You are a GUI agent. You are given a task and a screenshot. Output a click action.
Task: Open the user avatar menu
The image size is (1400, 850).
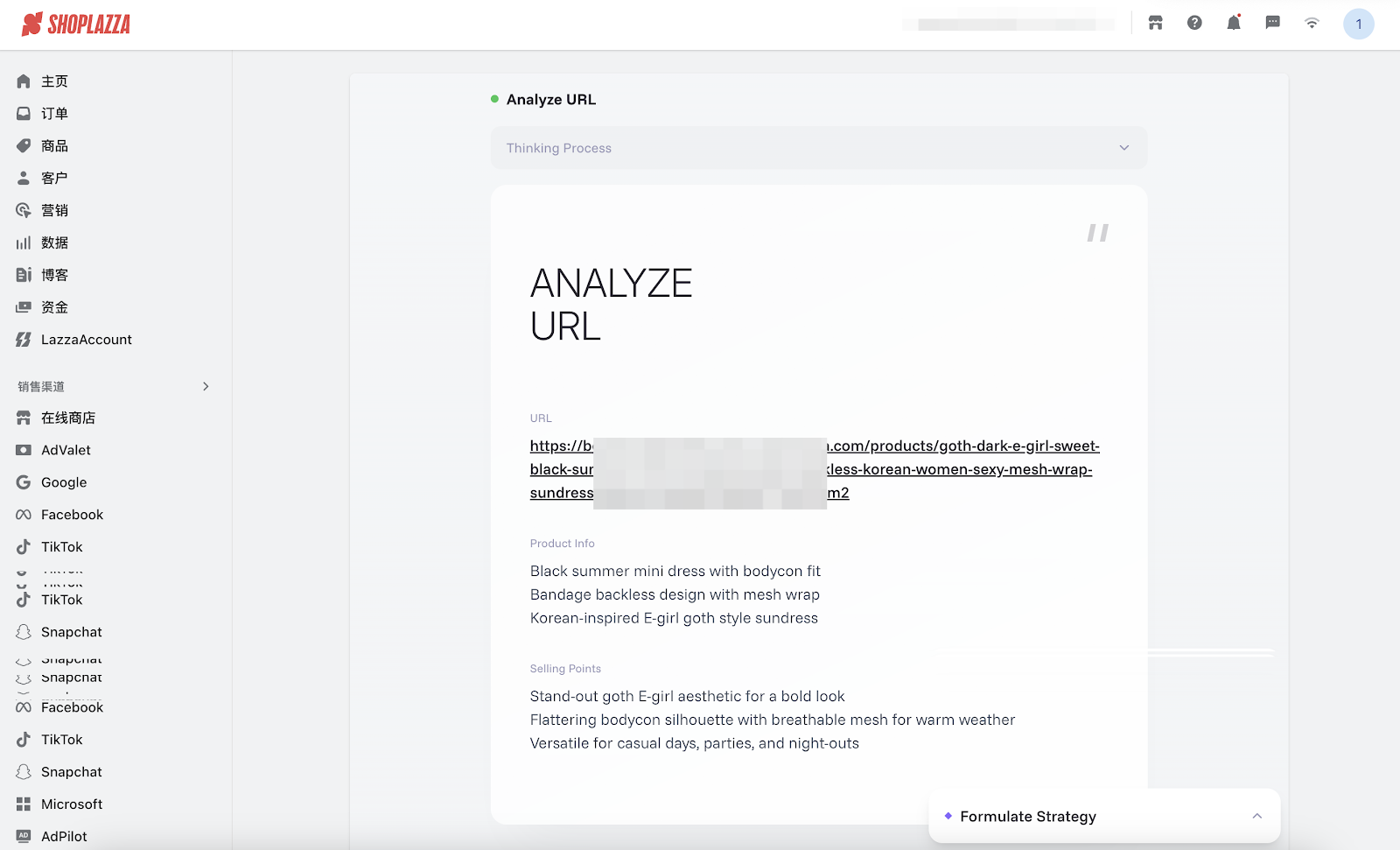1358,24
